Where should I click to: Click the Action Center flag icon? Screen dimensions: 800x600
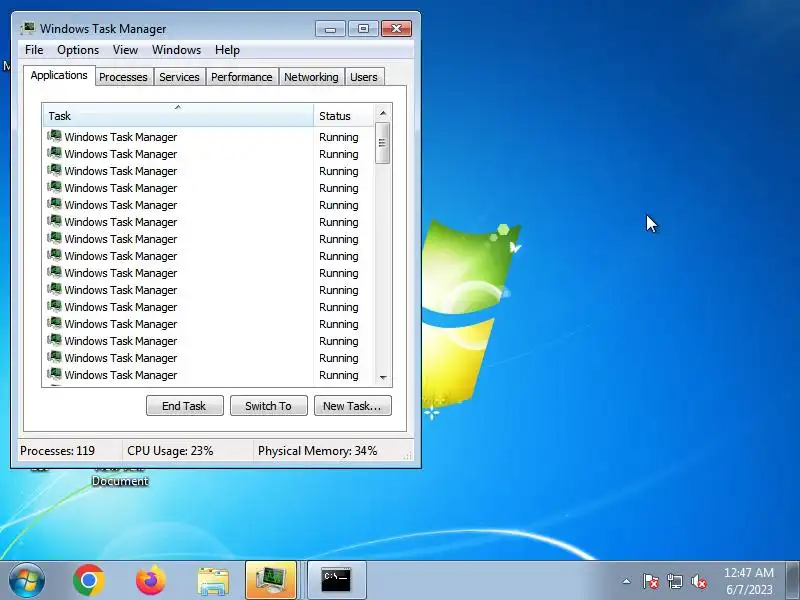click(x=651, y=581)
